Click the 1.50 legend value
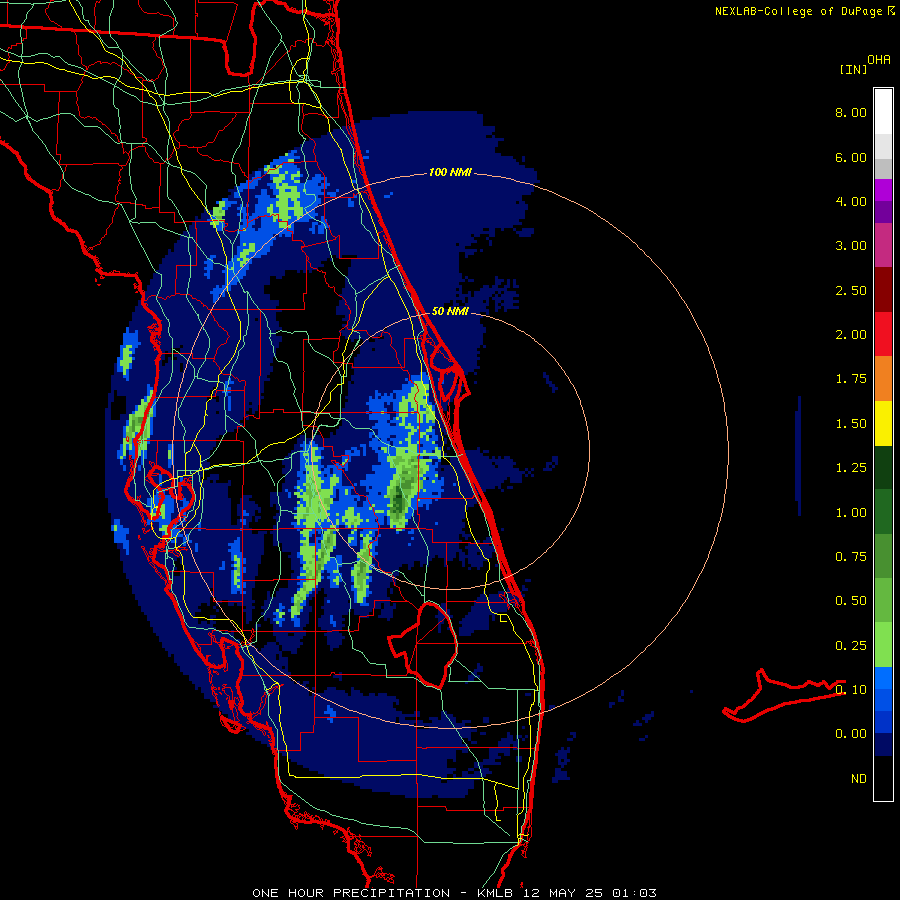Screen dimensions: 900x900 point(851,424)
